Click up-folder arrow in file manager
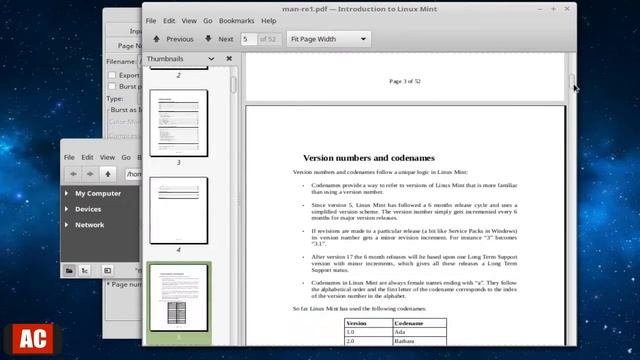The width and height of the screenshot is (640, 360). (108, 174)
